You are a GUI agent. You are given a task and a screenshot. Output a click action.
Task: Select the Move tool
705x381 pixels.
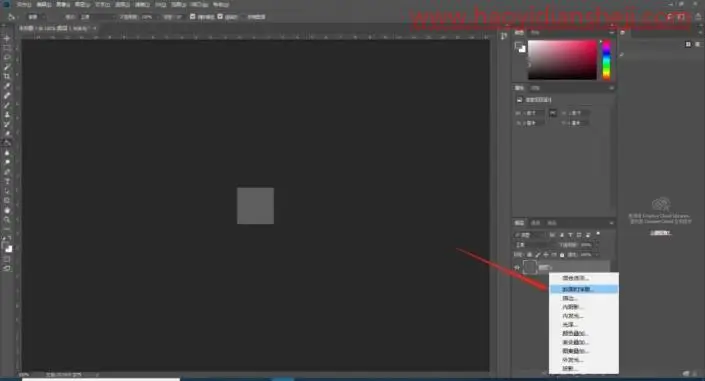click(x=7, y=38)
